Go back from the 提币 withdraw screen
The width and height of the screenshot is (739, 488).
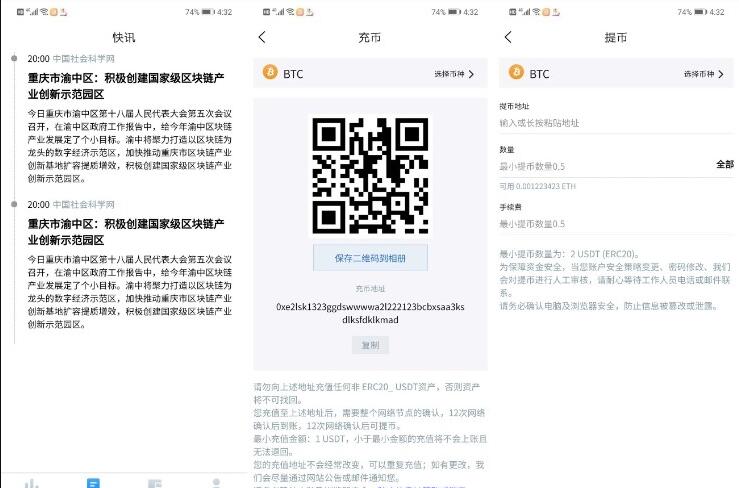(x=508, y=37)
